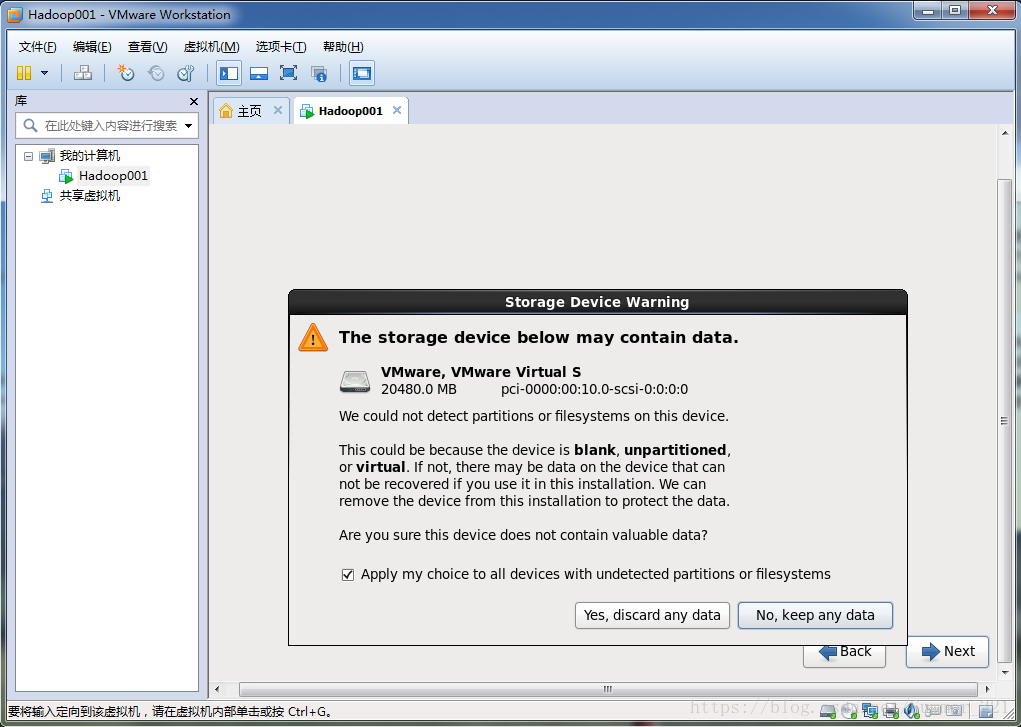Click the horizontal scrollbar left arrow
The height and width of the screenshot is (727, 1021).
(217, 689)
